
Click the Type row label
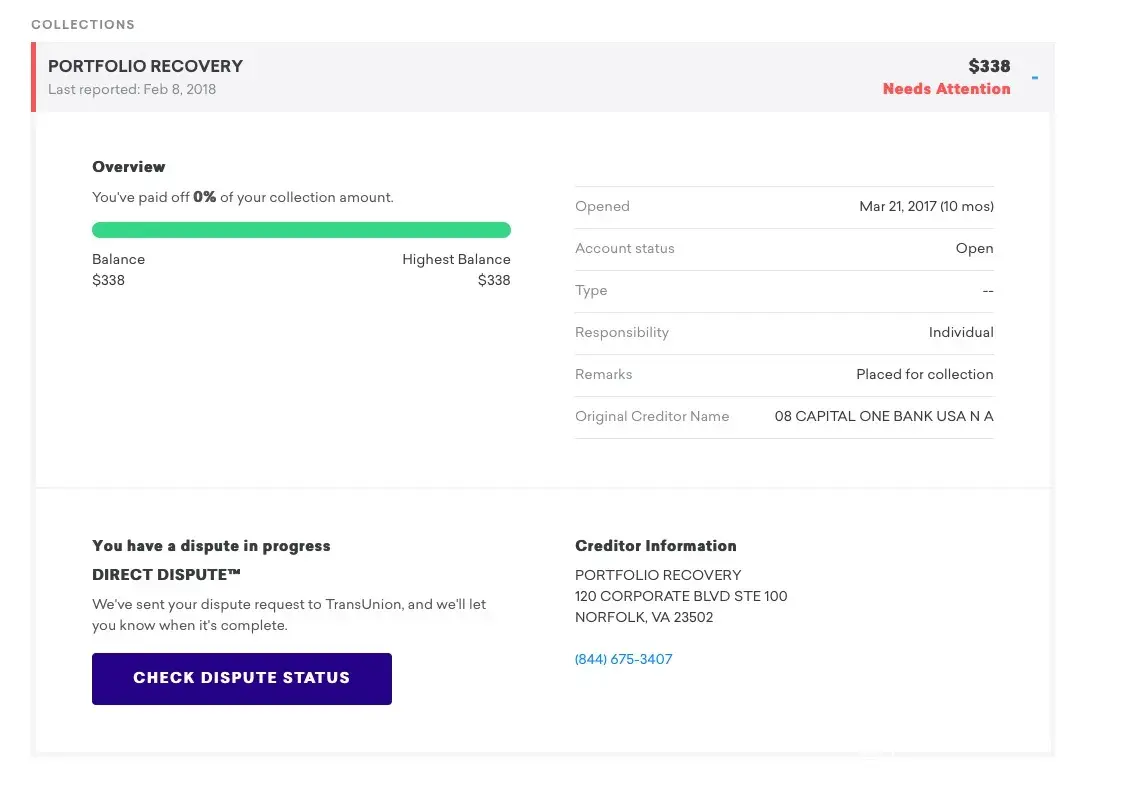point(591,291)
